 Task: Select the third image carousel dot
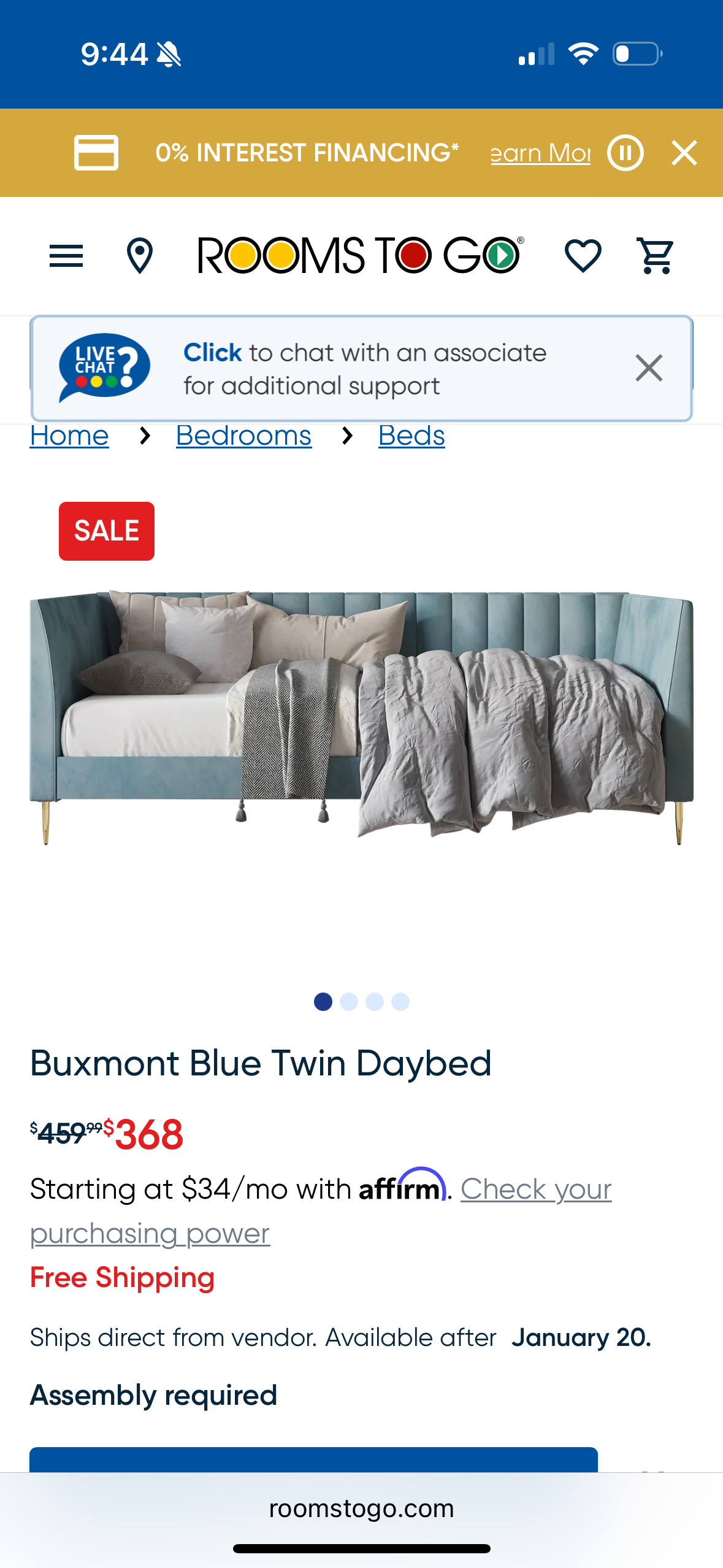click(375, 1002)
